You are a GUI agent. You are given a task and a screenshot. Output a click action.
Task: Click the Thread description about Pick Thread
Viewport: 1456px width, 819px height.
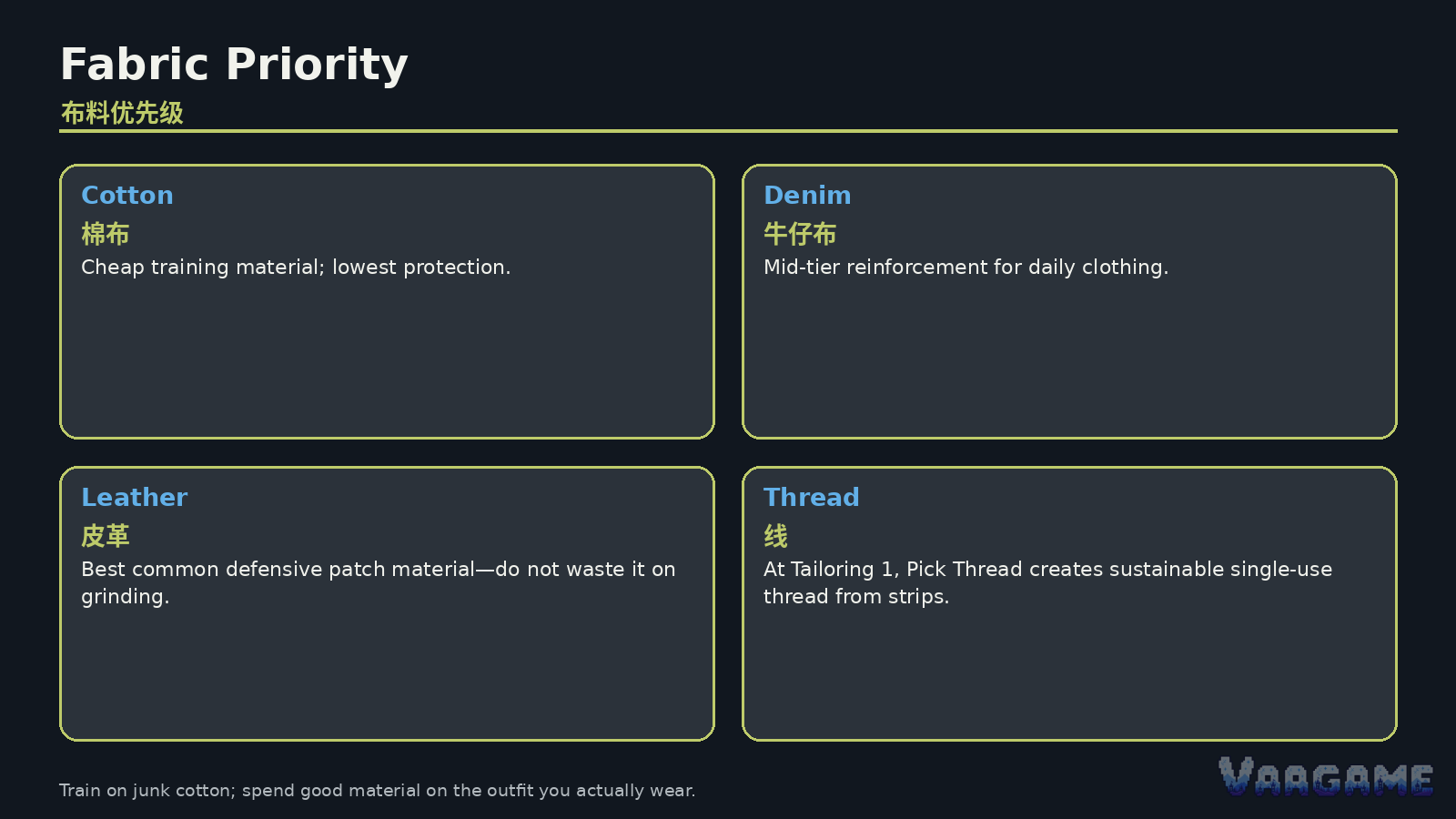(x=1047, y=582)
